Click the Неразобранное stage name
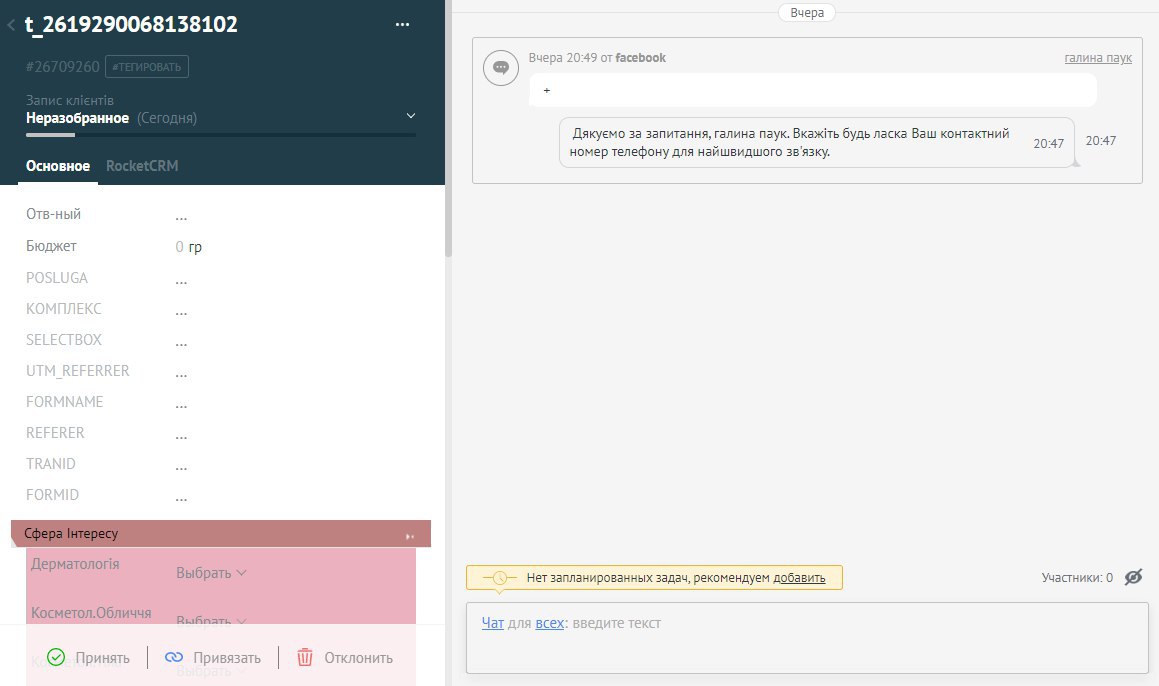The image size is (1159, 686). [78, 118]
